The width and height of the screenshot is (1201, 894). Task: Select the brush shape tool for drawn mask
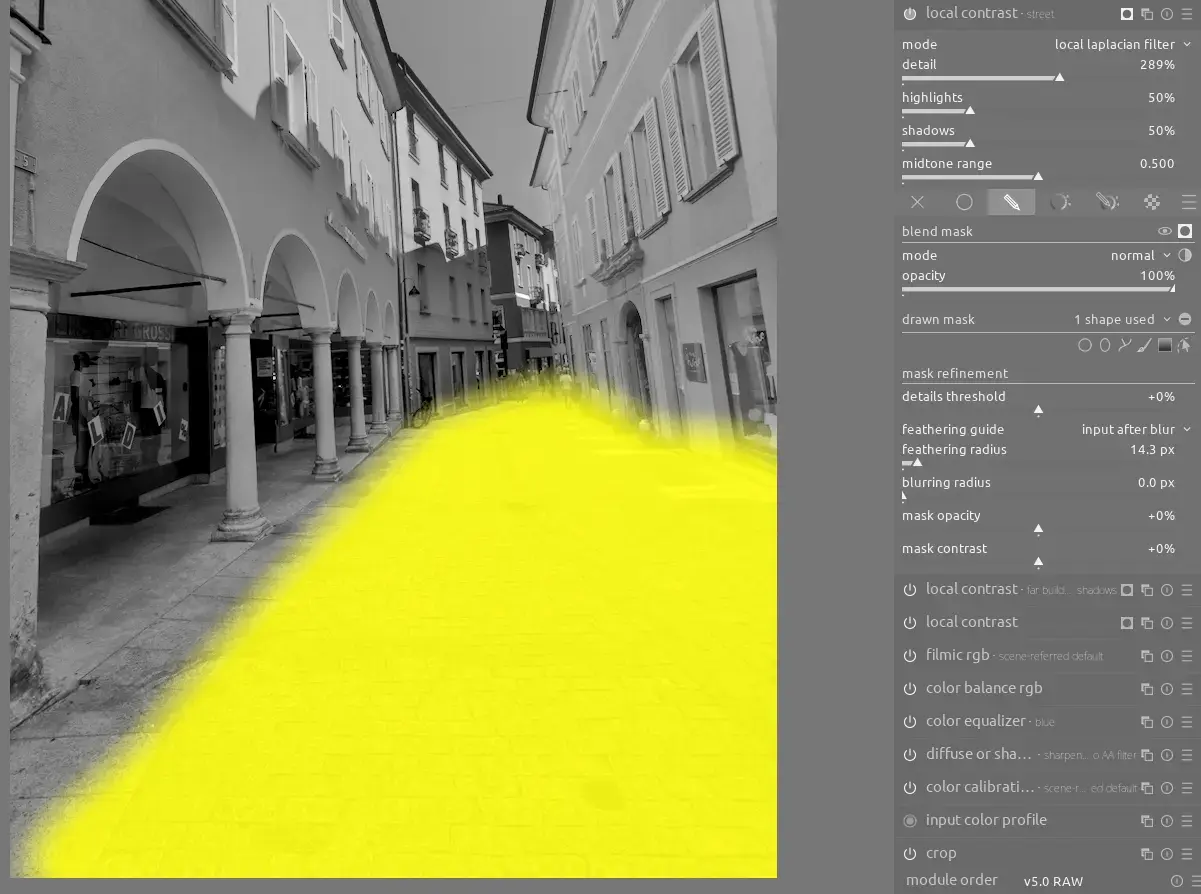1144,346
